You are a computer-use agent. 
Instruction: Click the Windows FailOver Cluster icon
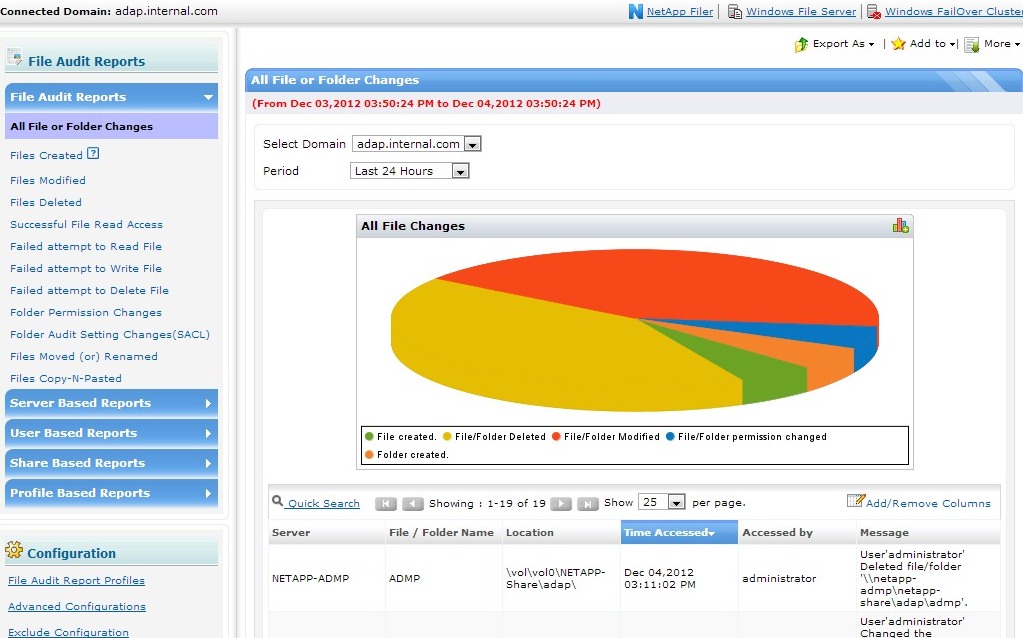click(874, 12)
